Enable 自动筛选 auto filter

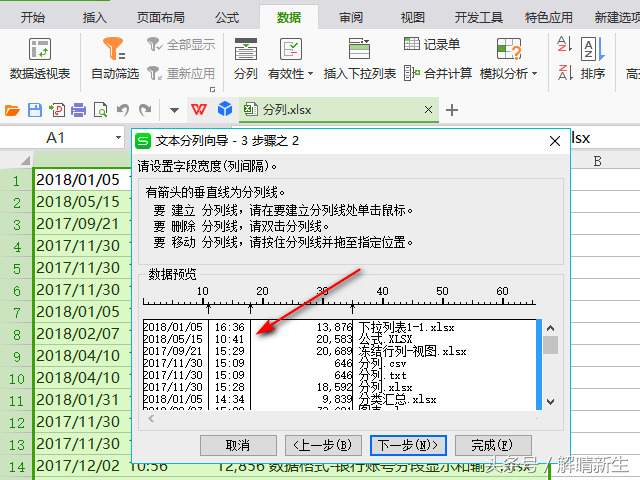coord(115,59)
